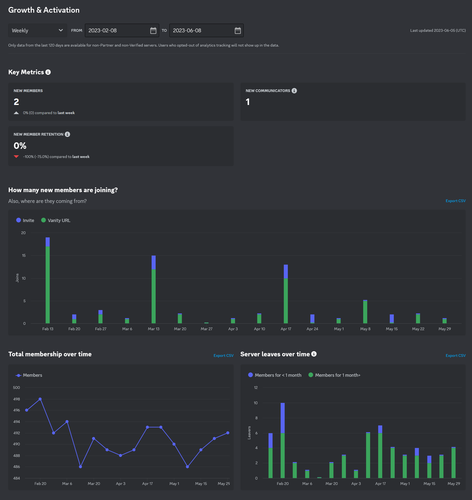Click the New Communicators info icon
Viewport: 472px width, 500px height.
pyautogui.click(x=294, y=91)
